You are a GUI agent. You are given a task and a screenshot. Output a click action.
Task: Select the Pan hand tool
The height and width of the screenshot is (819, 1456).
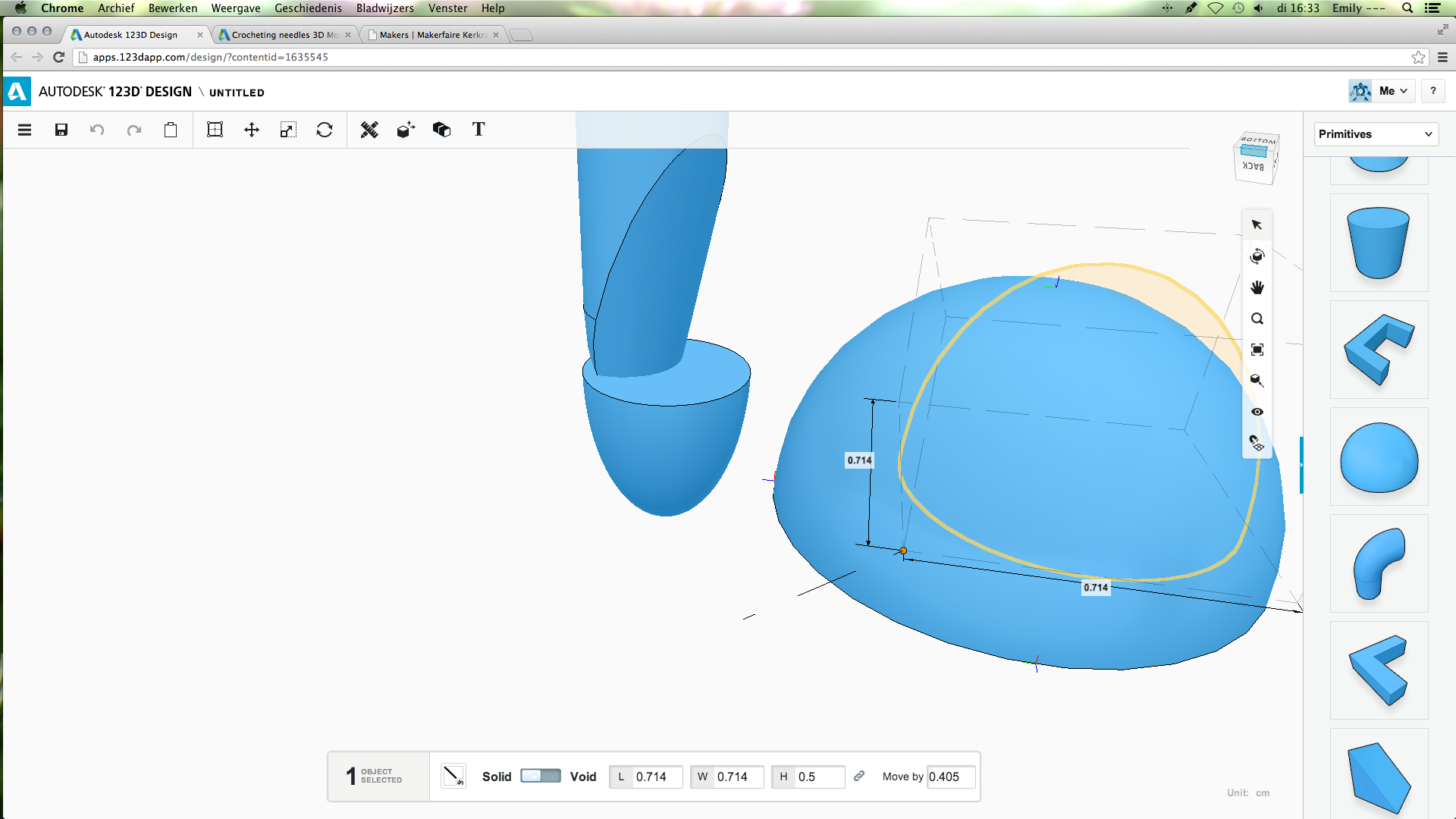pyautogui.click(x=1257, y=287)
